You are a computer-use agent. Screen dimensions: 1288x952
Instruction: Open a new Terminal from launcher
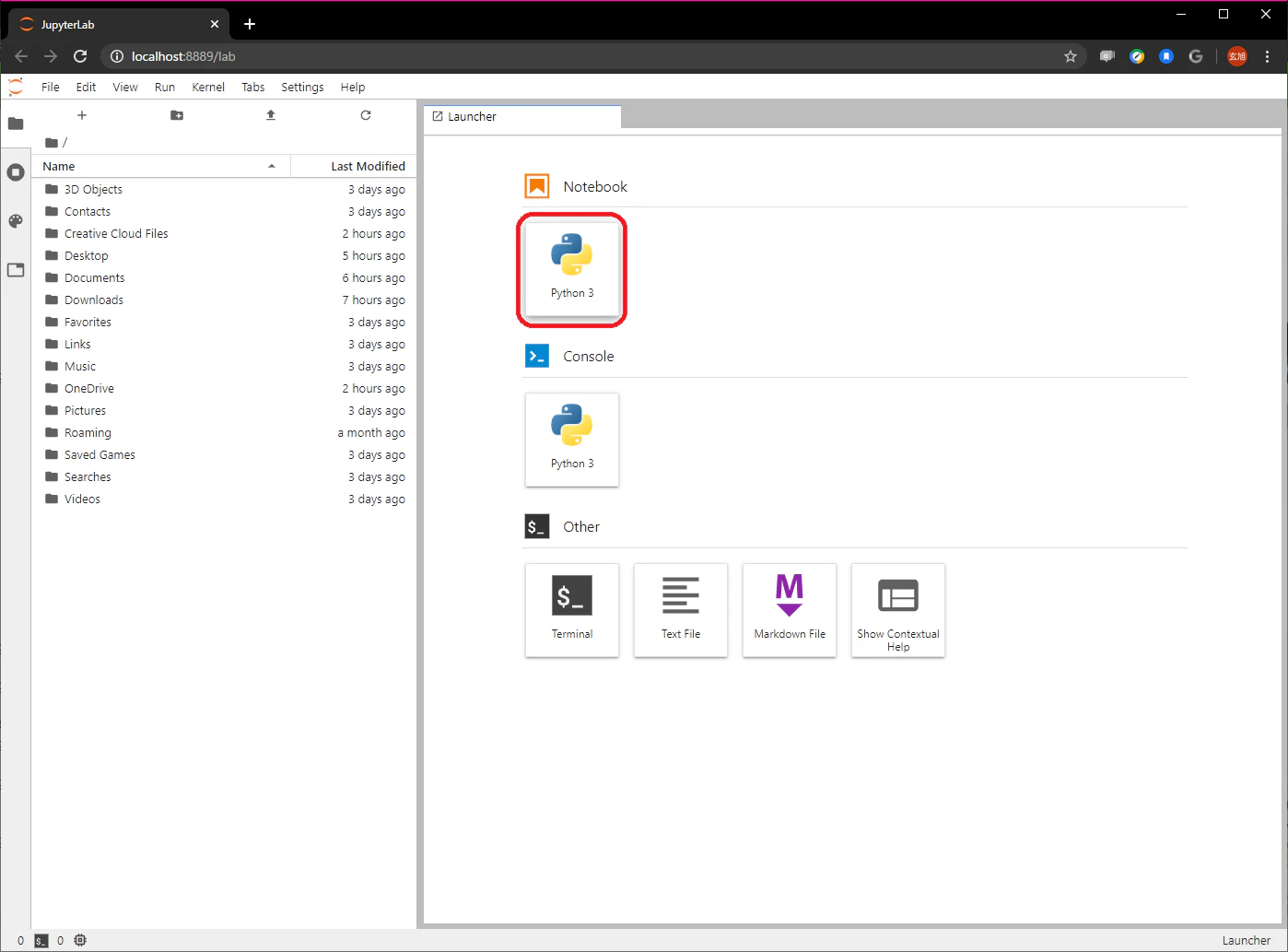pyautogui.click(x=572, y=610)
